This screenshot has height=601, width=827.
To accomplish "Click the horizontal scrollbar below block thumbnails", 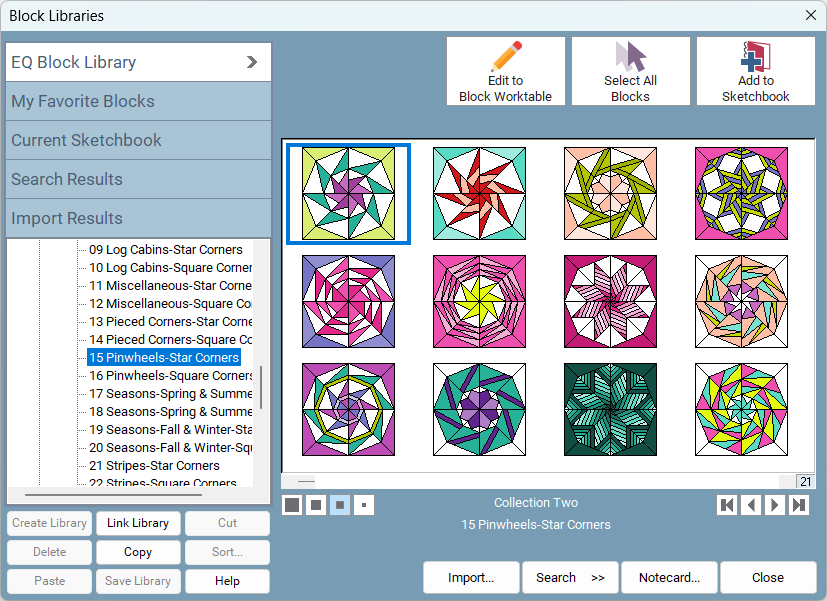I will pyautogui.click(x=540, y=481).
